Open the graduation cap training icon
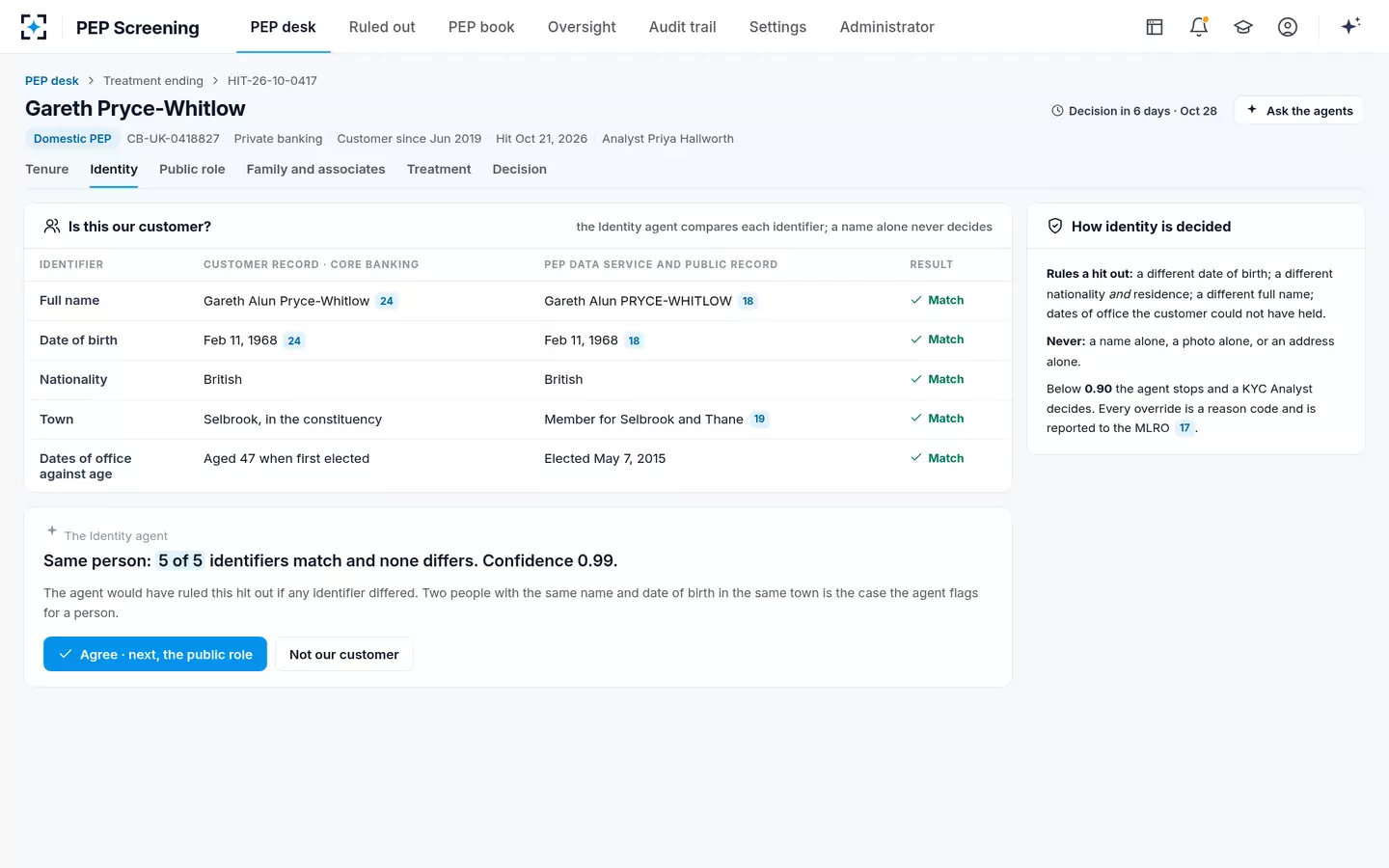The width and height of the screenshot is (1389, 868). pyautogui.click(x=1243, y=27)
